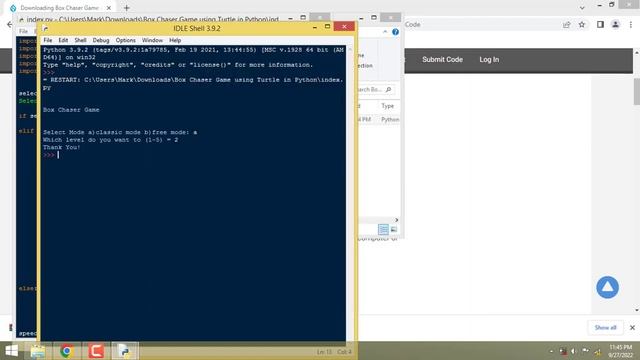640x360 pixels.
Task: Open the Debug menu in IDLE Shell
Action: [x=101, y=40]
